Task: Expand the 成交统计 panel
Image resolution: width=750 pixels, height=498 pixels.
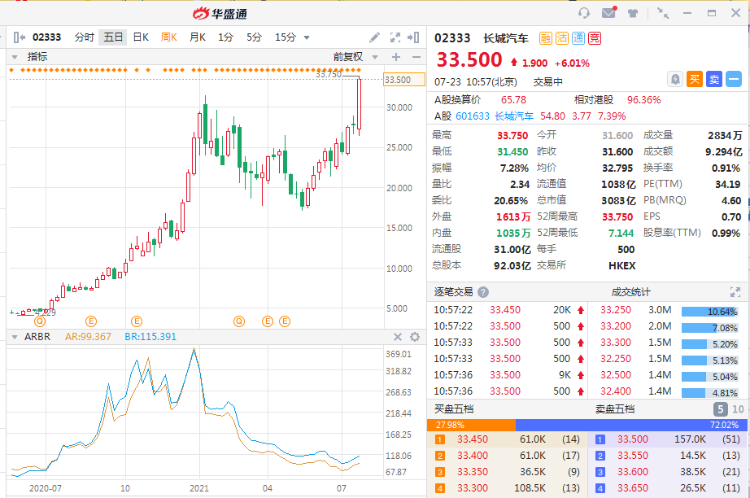Action: (735, 292)
